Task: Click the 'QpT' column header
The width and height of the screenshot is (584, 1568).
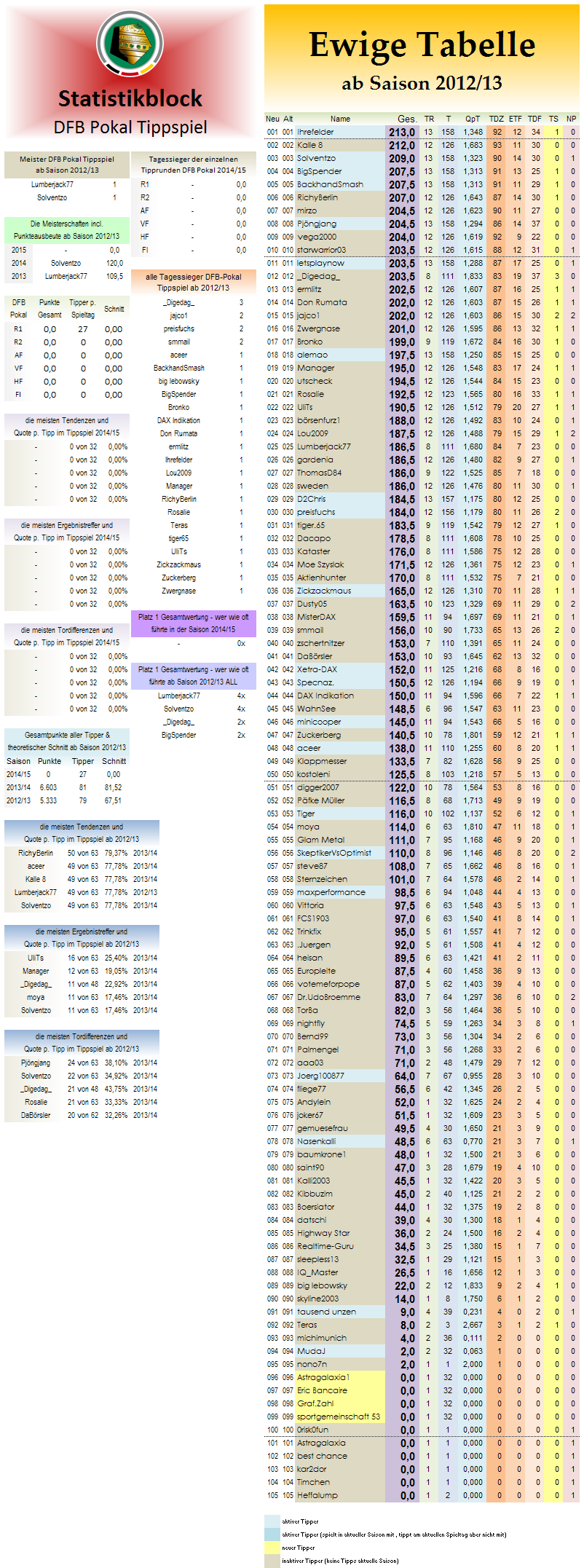Action: point(473,119)
